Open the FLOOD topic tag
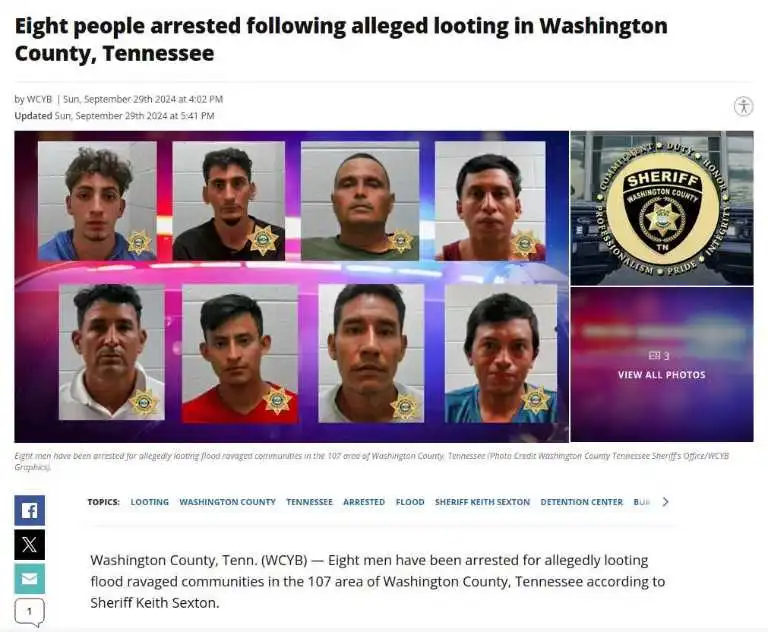 pos(410,502)
